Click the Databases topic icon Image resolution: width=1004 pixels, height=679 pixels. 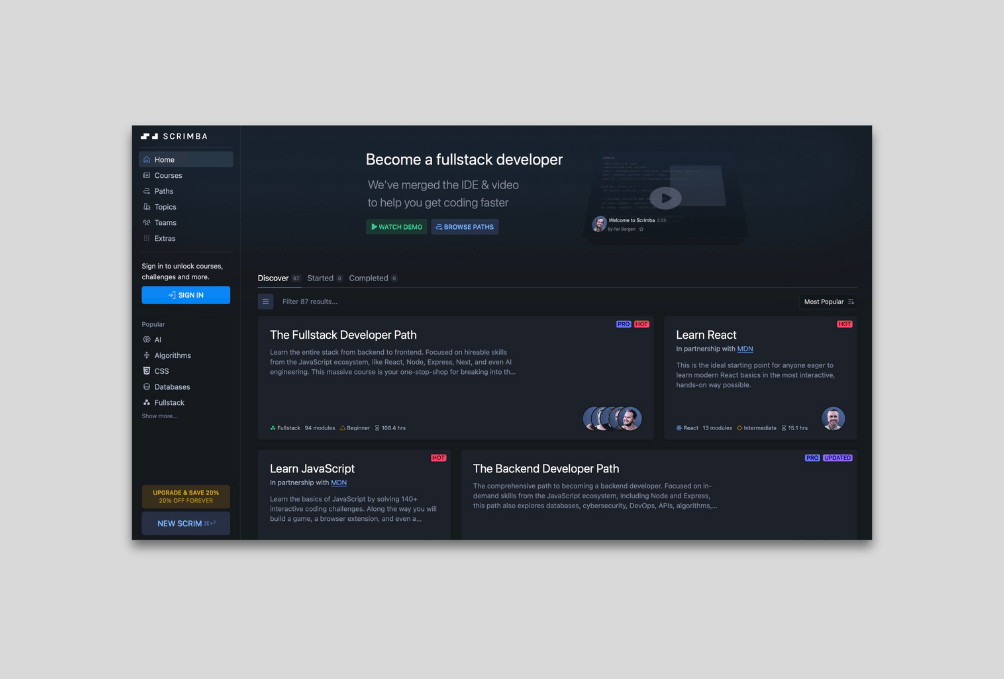(147, 387)
